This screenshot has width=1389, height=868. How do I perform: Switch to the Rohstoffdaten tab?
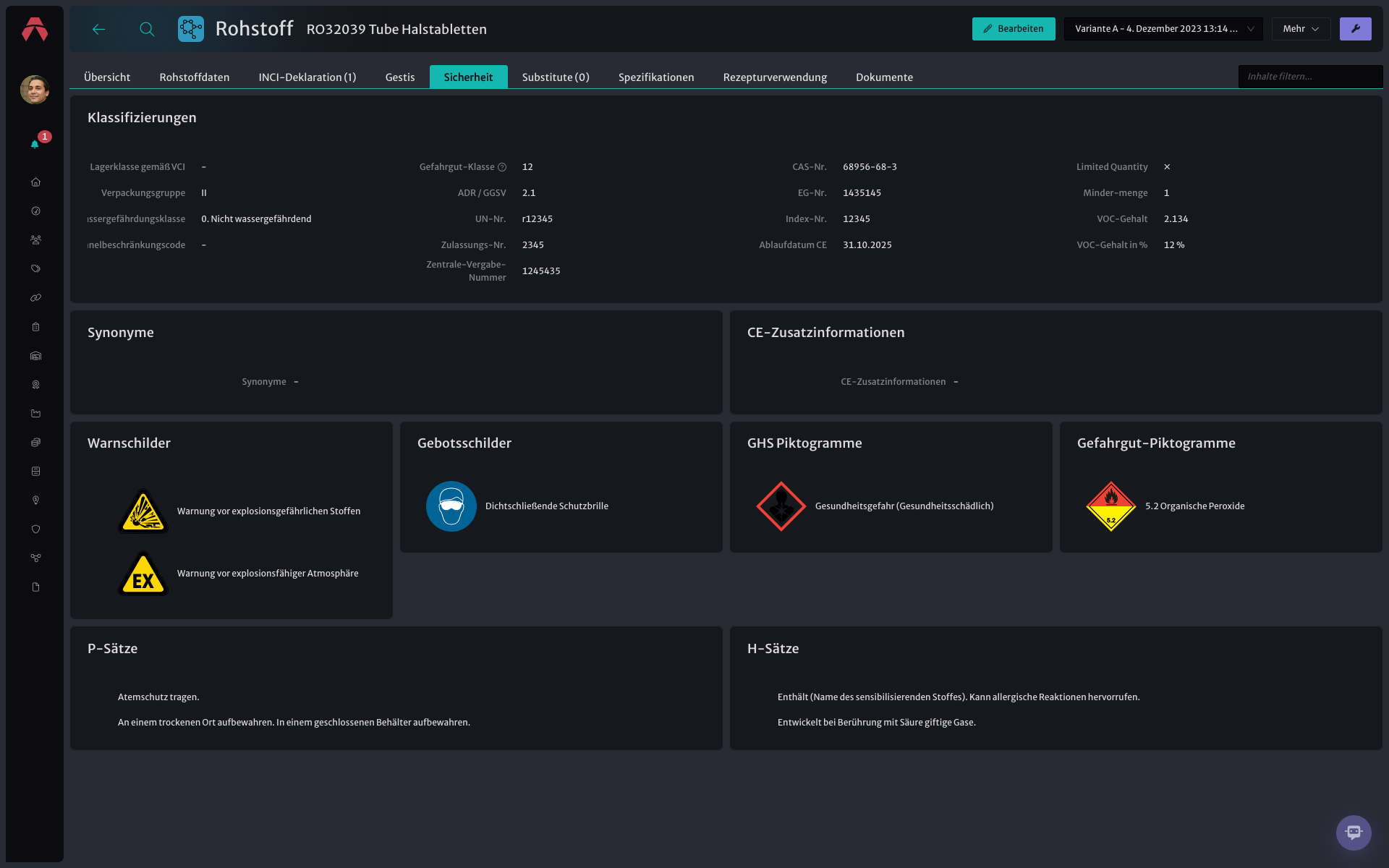coord(195,77)
